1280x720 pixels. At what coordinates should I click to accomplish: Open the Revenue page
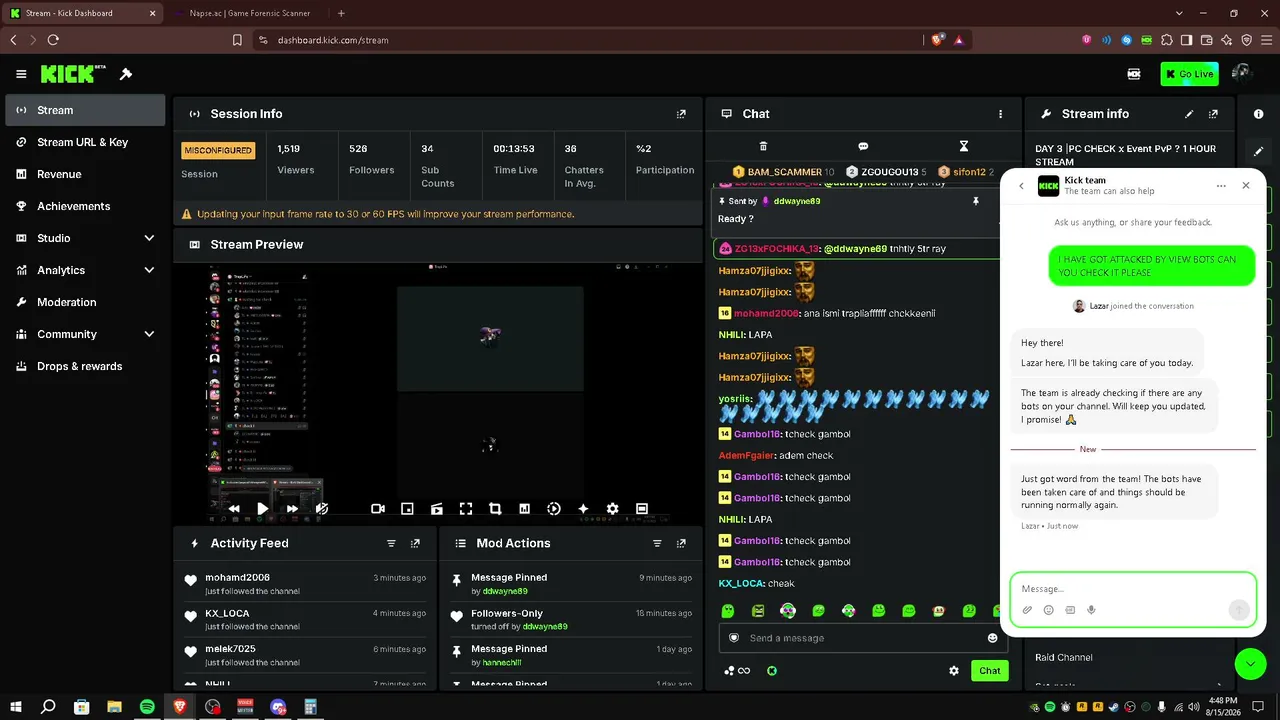pos(85,174)
